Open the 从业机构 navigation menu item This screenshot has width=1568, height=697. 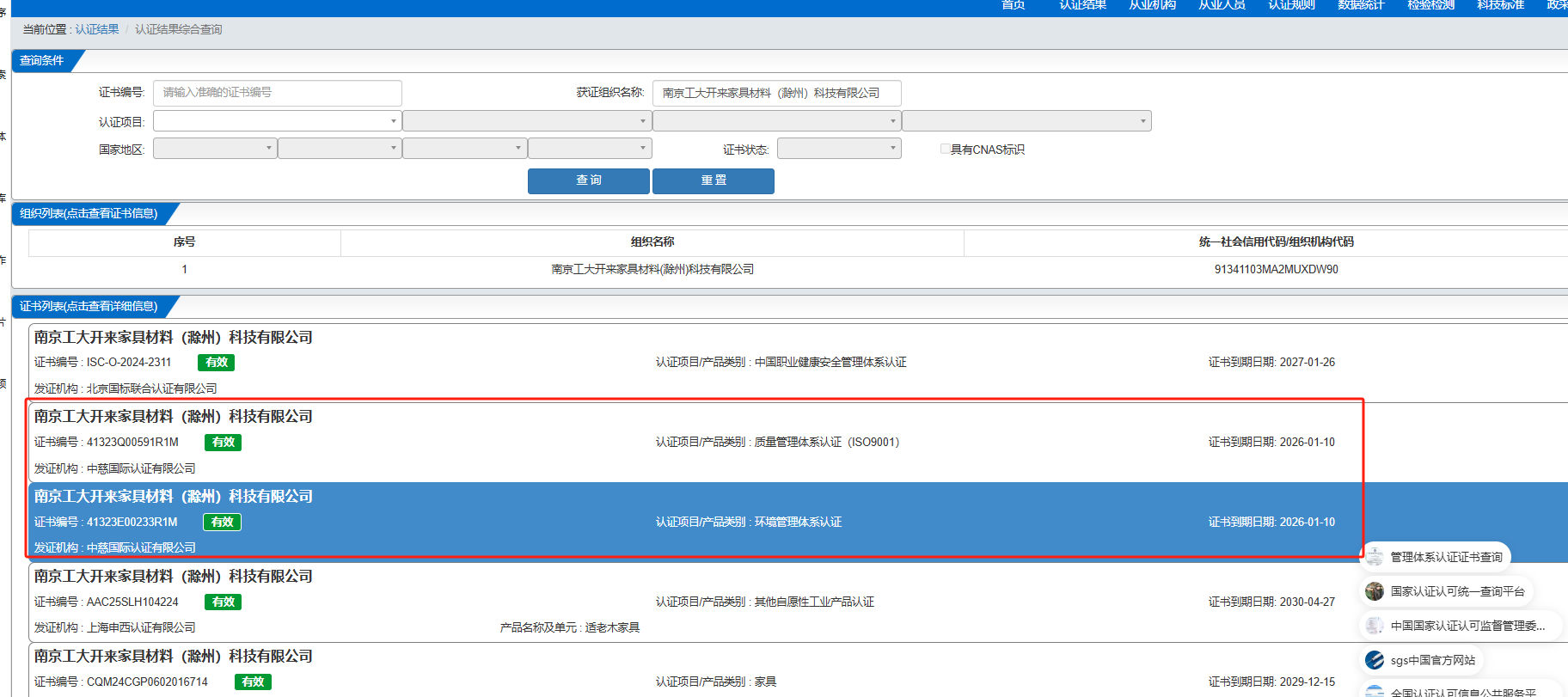(1152, 6)
